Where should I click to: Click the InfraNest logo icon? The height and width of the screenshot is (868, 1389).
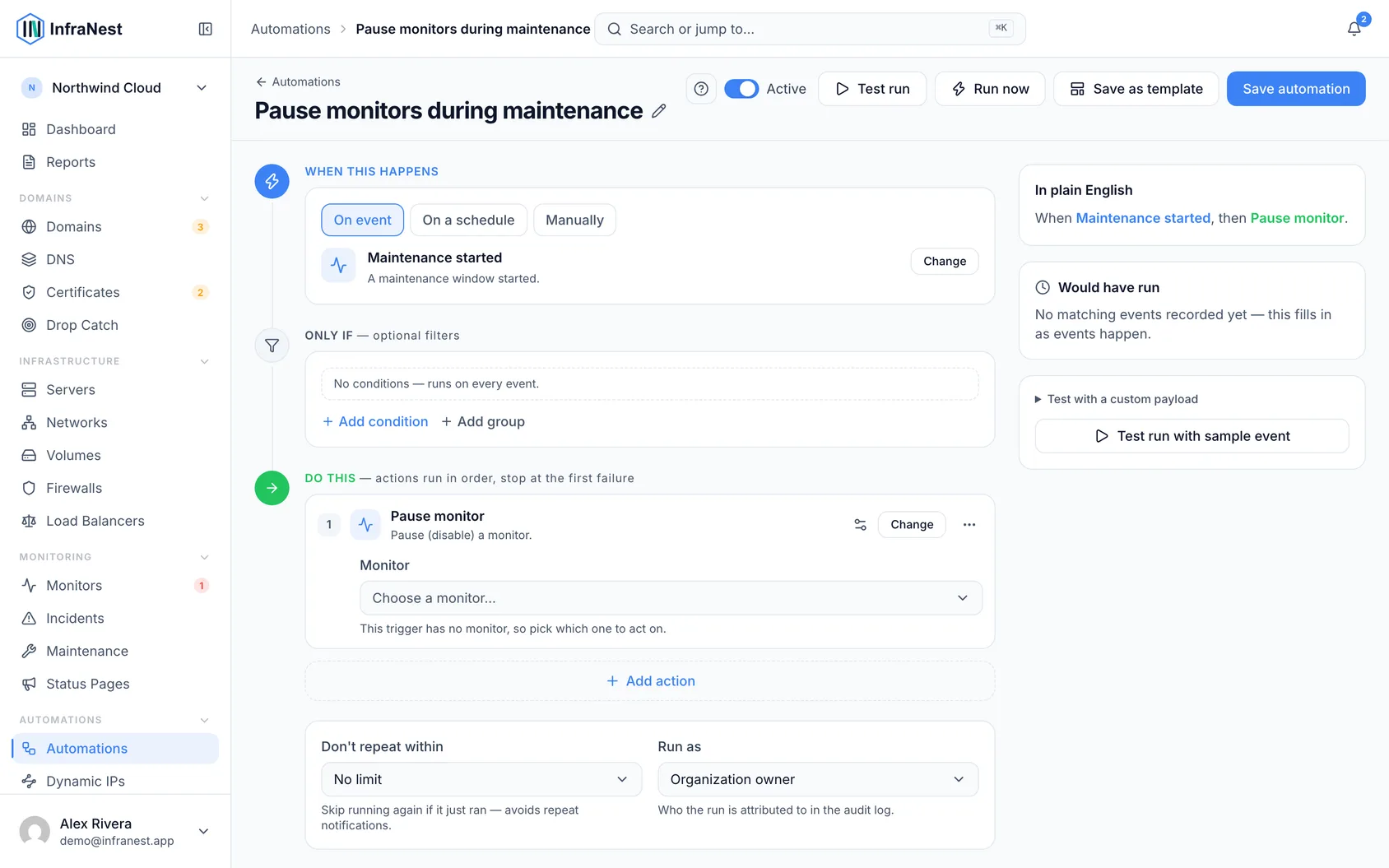pyautogui.click(x=30, y=29)
